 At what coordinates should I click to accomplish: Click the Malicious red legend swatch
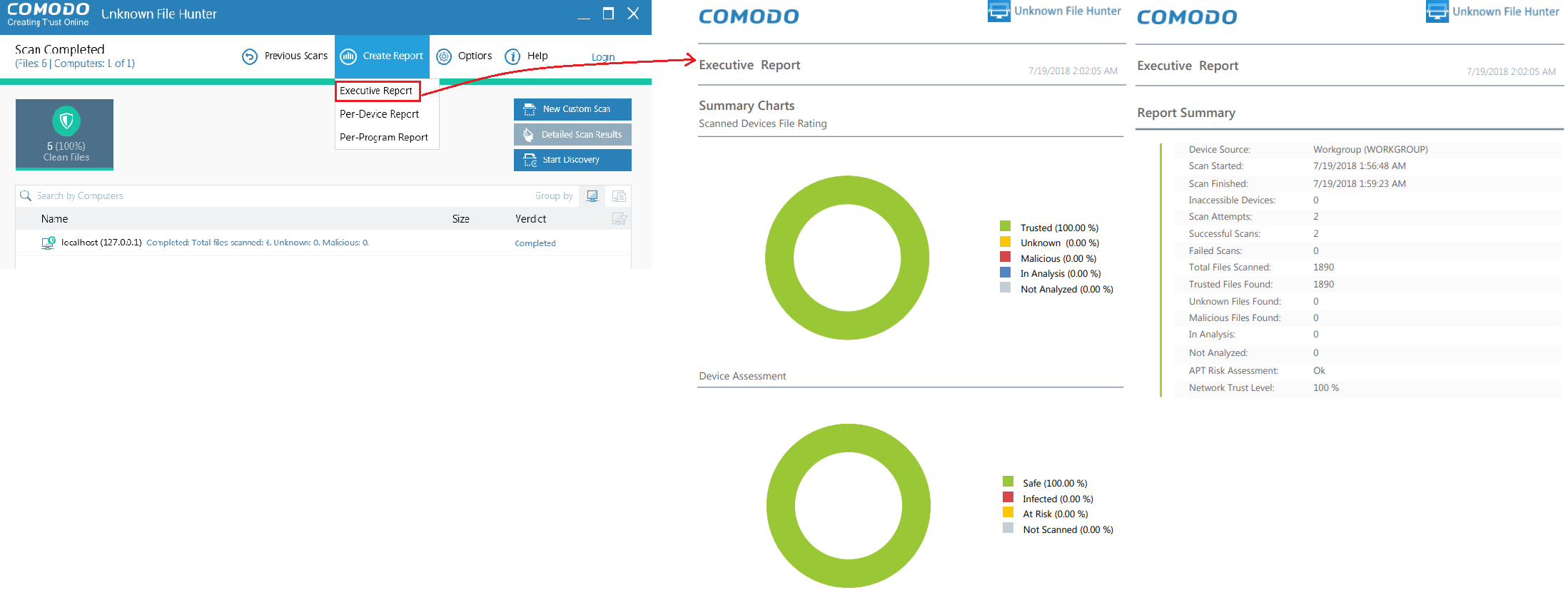1005,257
